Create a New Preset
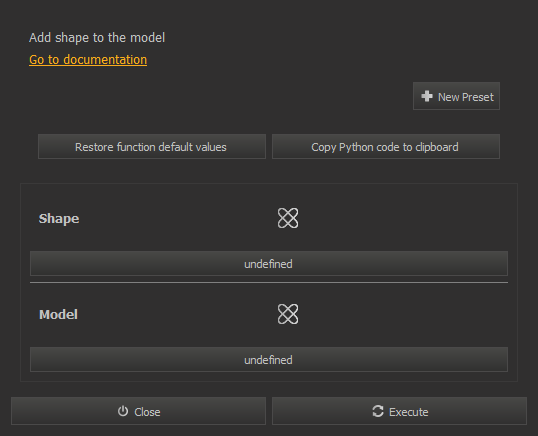 tap(456, 96)
